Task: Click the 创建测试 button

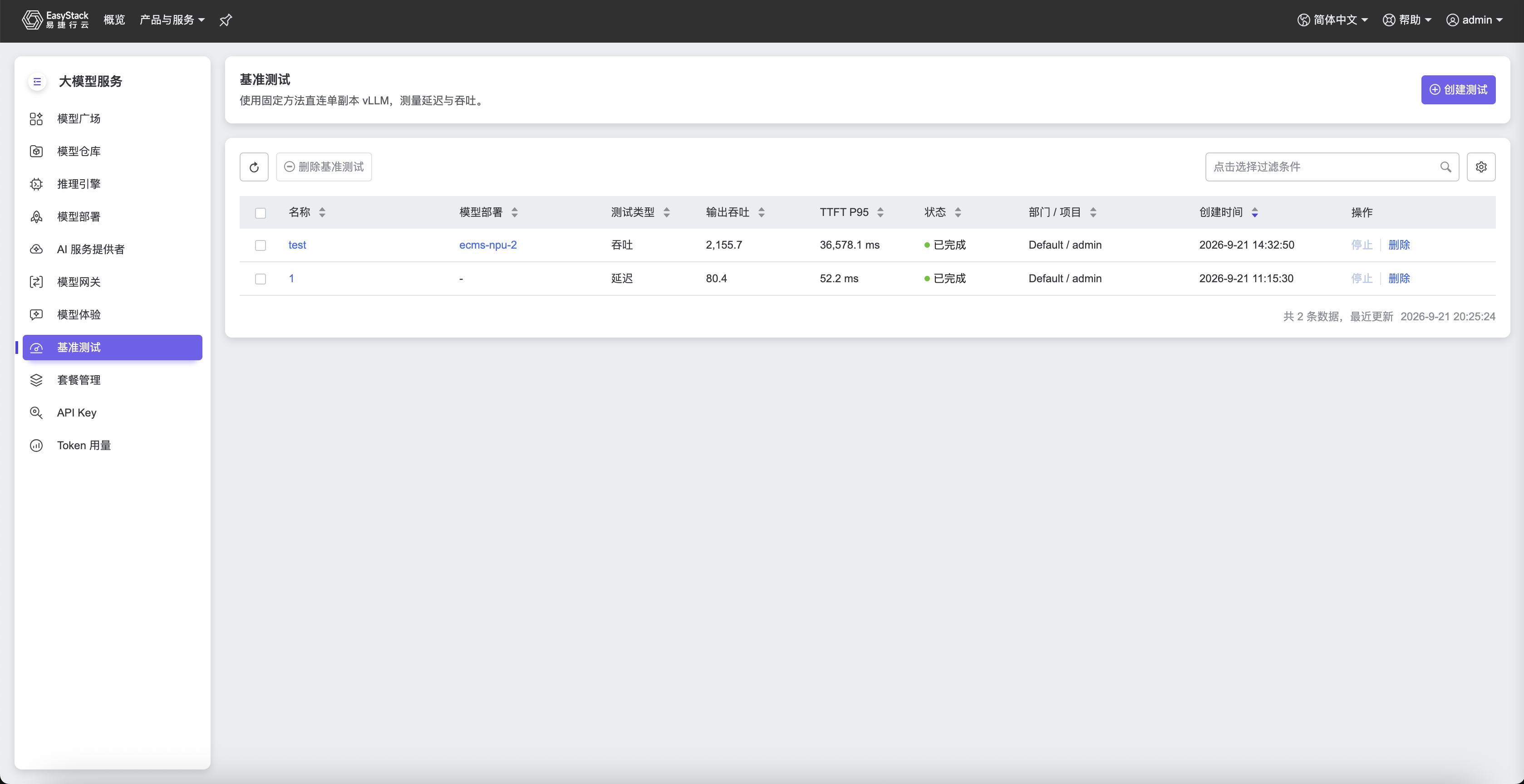Action: (x=1458, y=90)
